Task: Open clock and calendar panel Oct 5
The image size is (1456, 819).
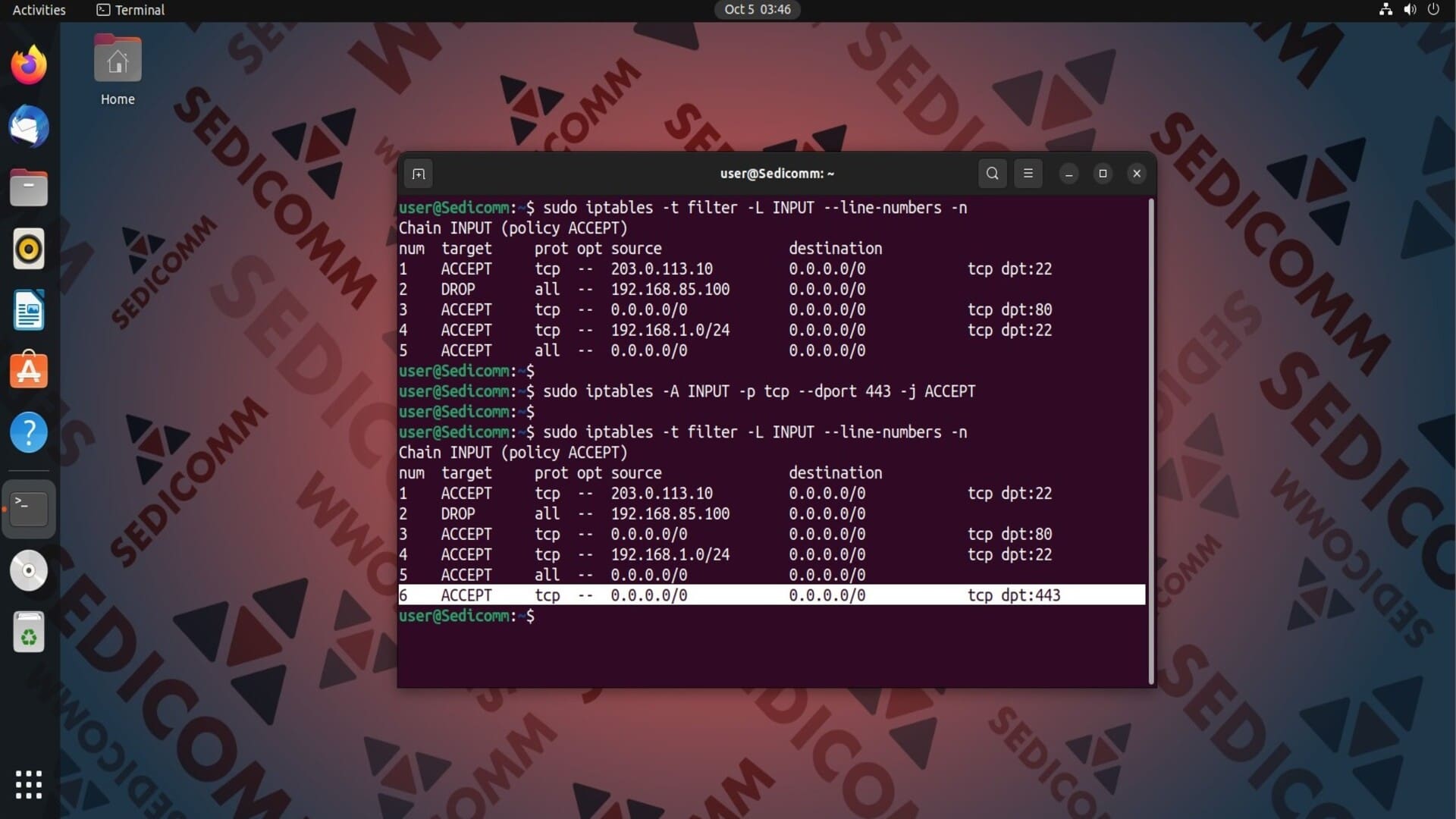Action: [757, 10]
